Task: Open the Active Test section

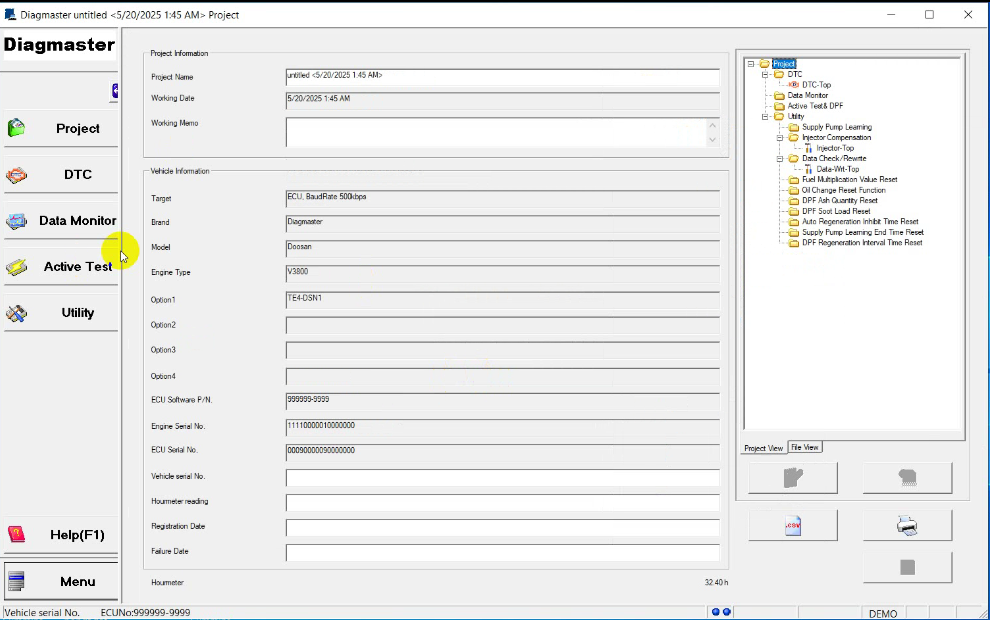Action: 60,266
